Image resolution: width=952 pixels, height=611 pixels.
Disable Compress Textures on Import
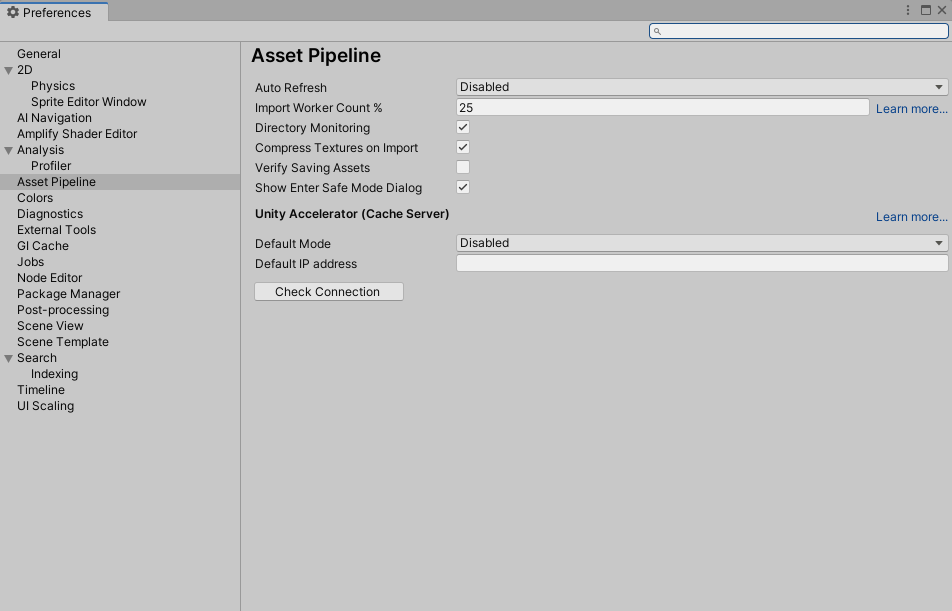click(x=463, y=147)
